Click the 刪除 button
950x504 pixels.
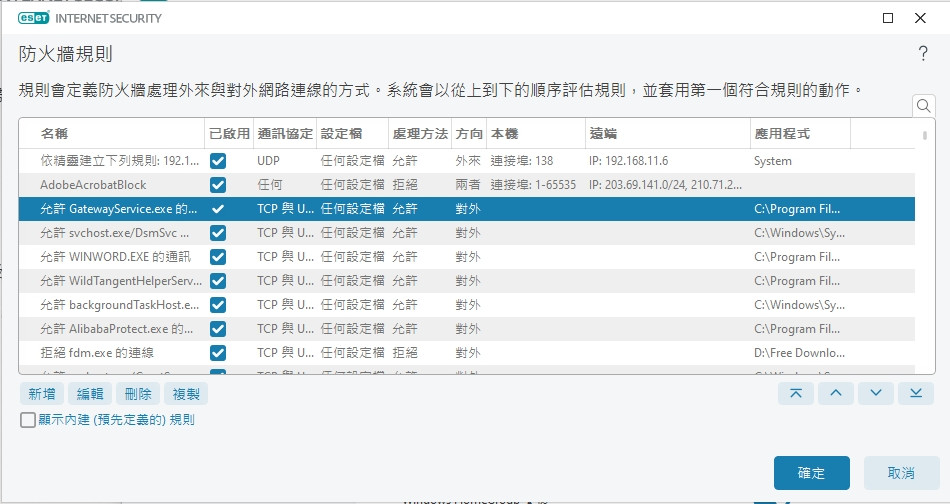138,394
